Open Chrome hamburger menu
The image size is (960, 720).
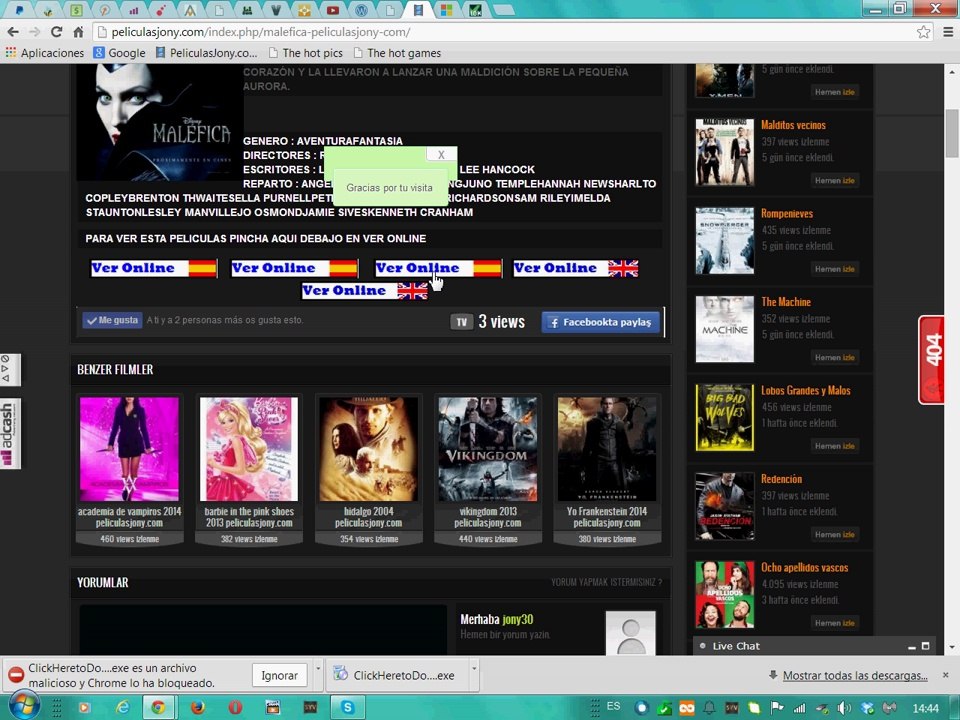pyautogui.click(x=947, y=32)
